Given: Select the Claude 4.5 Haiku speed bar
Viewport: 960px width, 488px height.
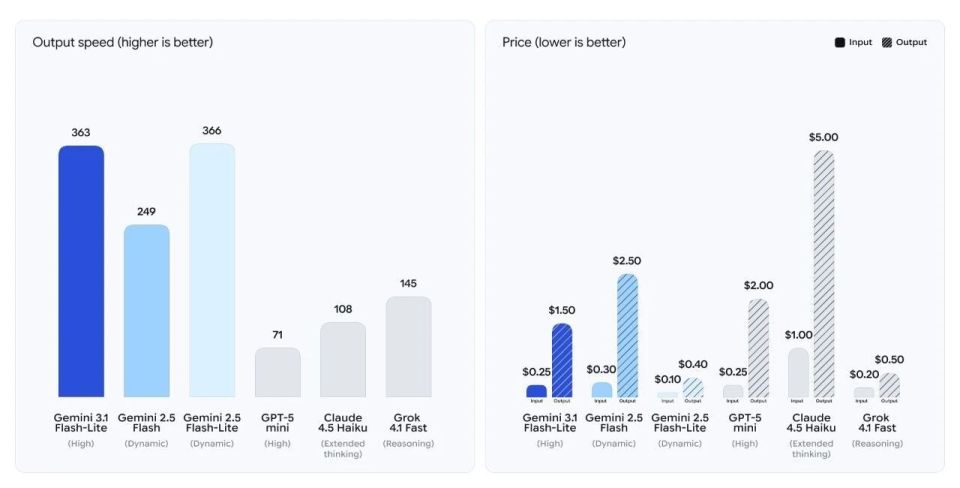Looking at the screenshot, I should coord(343,359).
